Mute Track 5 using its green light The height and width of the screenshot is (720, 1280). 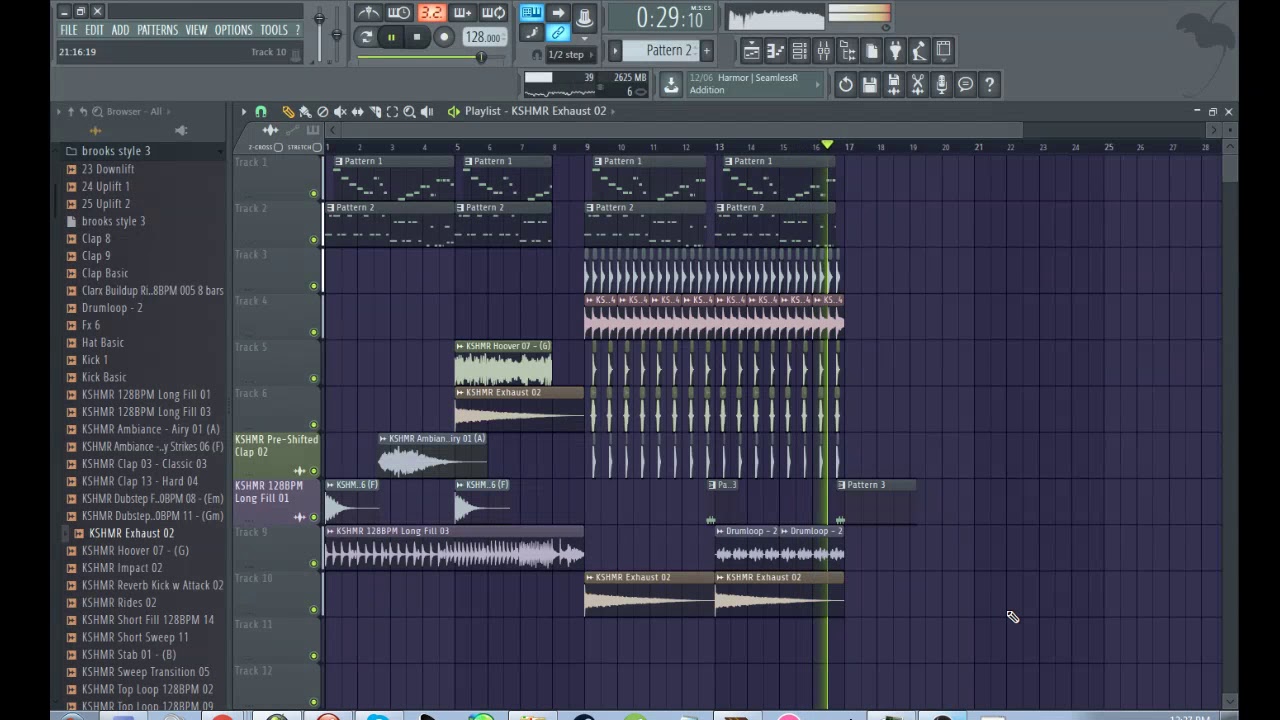click(x=313, y=378)
